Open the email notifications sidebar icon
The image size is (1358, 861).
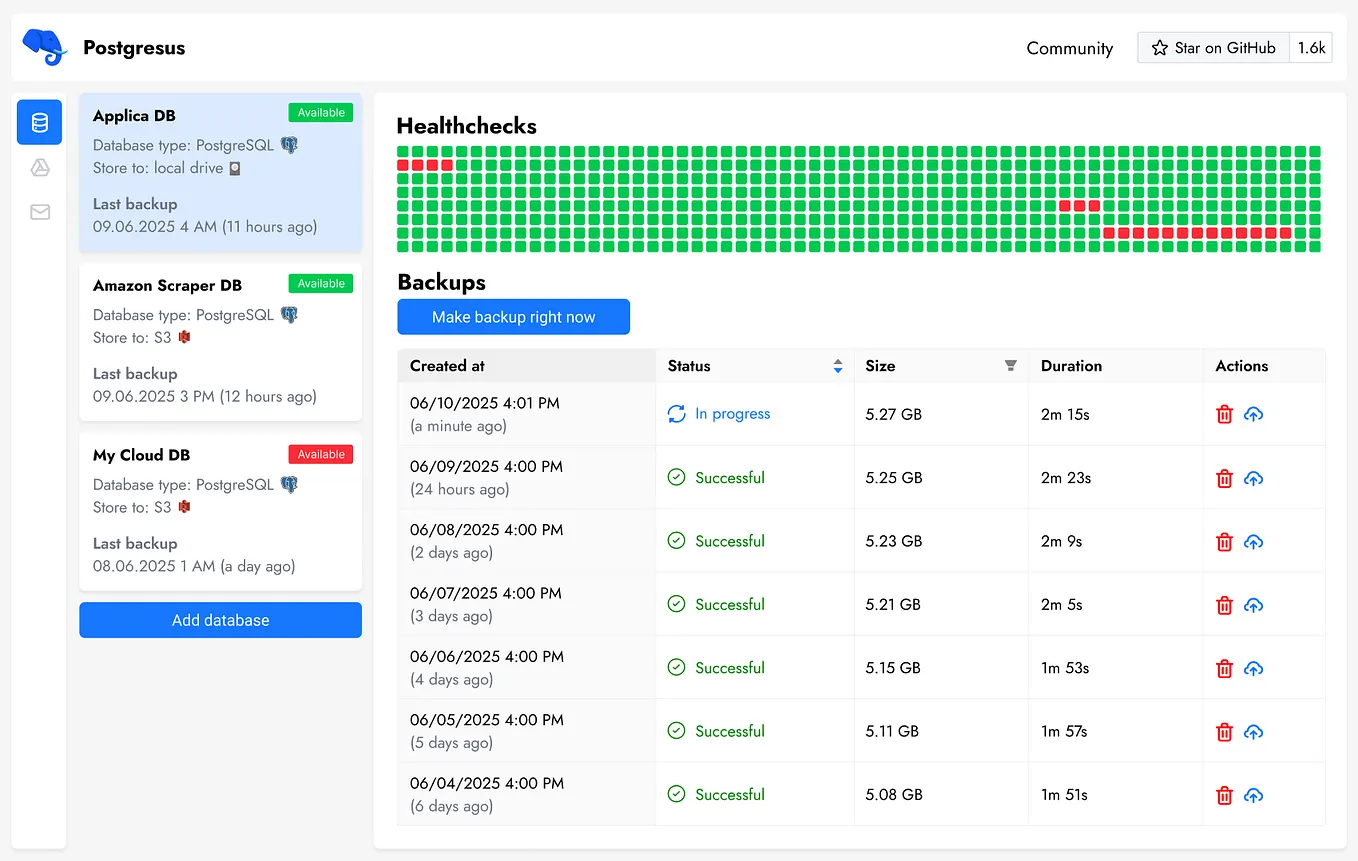tap(39, 212)
